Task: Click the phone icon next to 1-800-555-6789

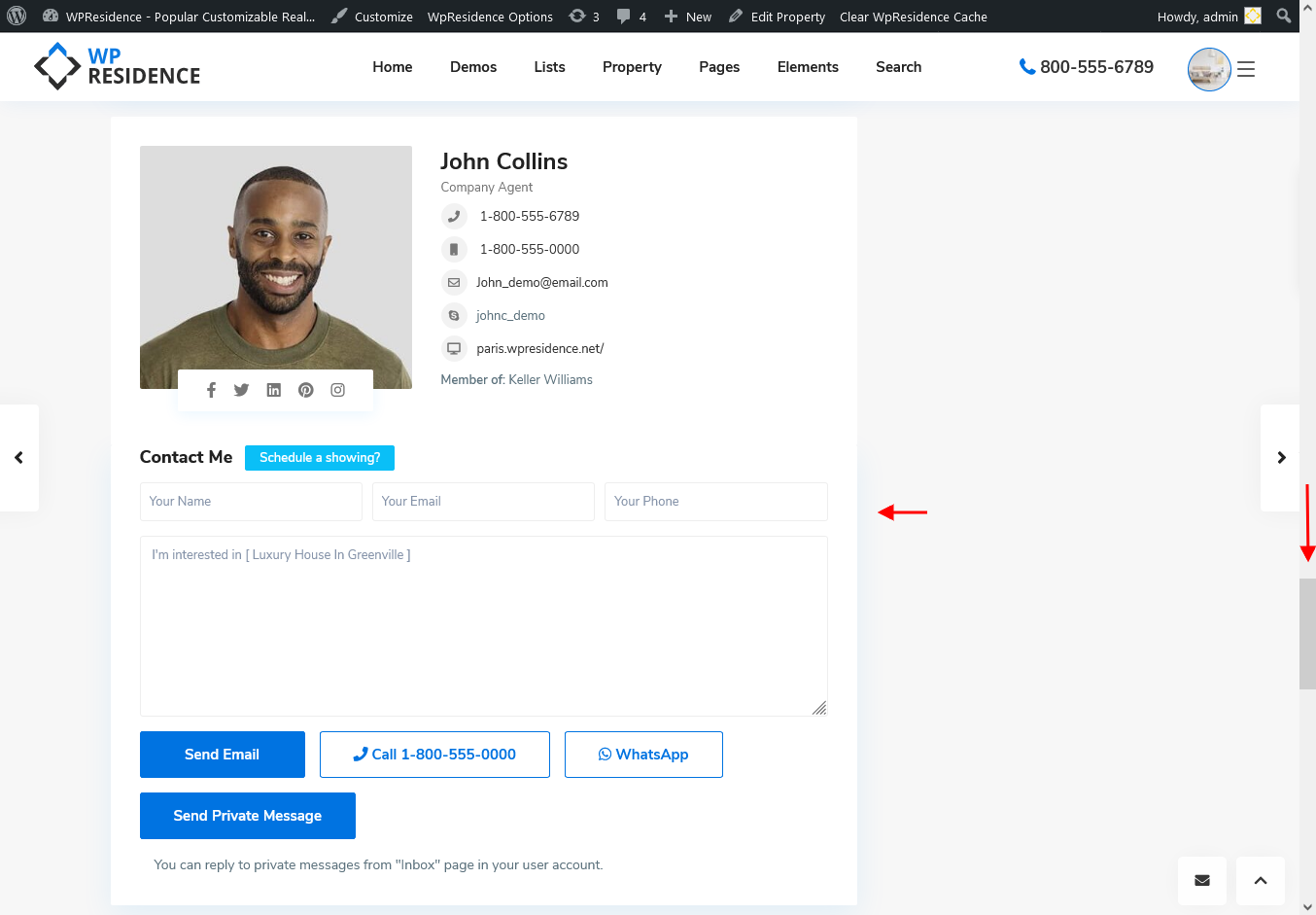Action: pos(454,216)
